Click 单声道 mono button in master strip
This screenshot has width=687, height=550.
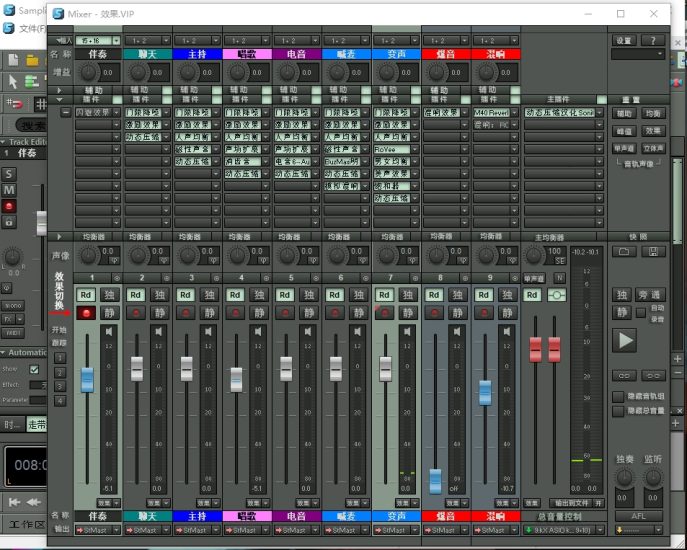click(534, 278)
